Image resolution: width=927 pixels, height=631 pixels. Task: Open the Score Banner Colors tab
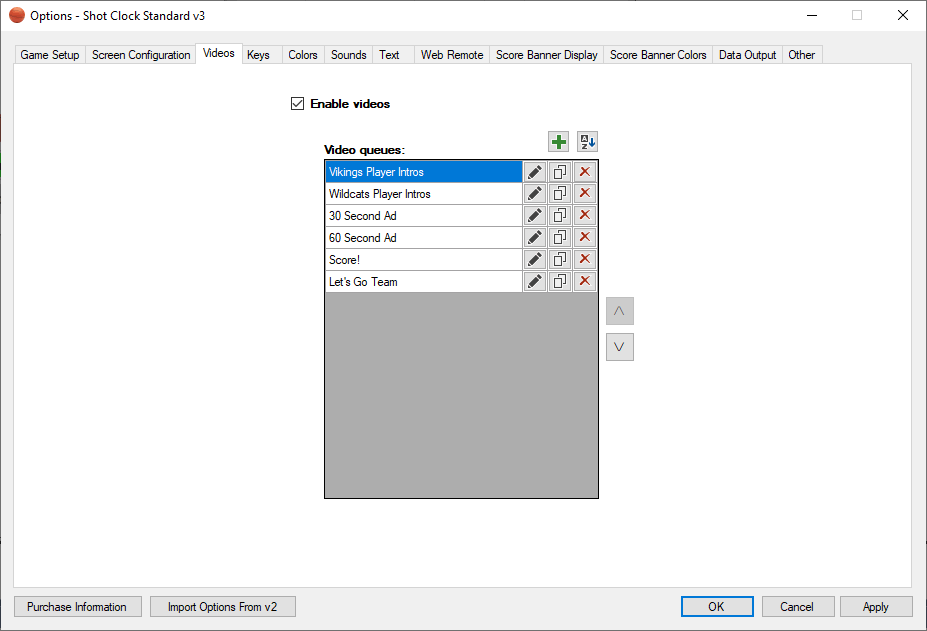(x=658, y=55)
